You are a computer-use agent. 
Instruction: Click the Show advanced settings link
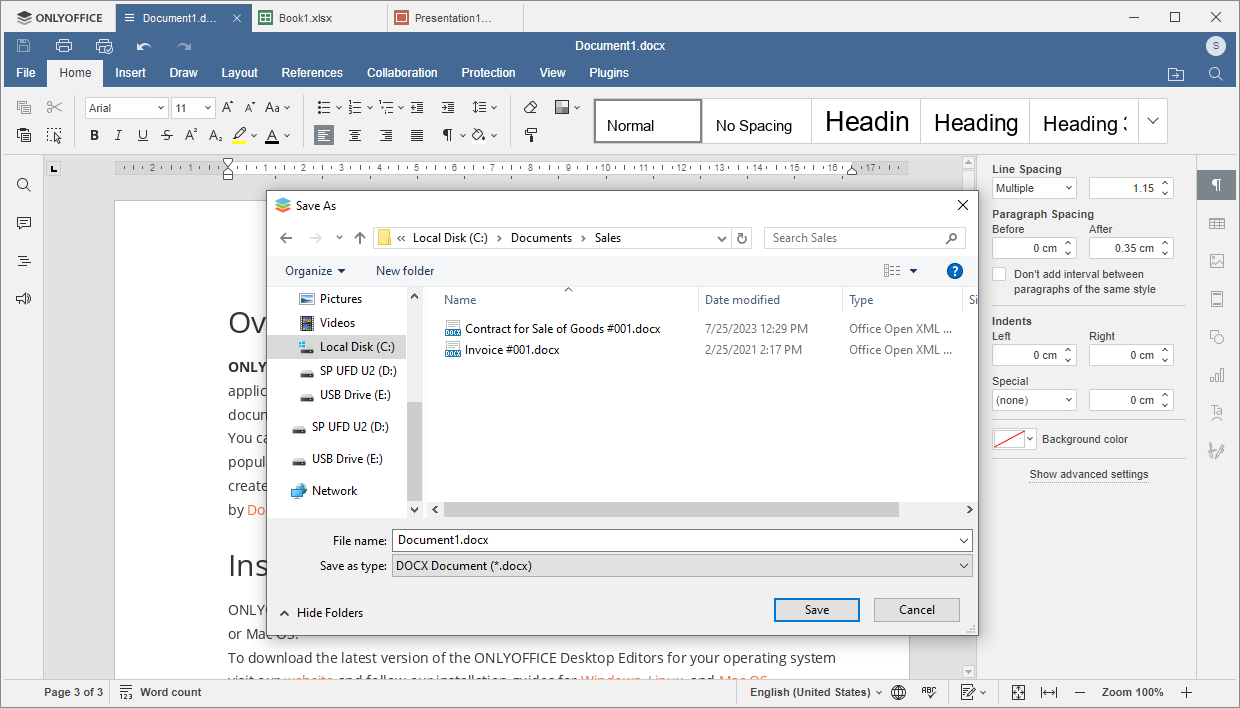(1088, 474)
